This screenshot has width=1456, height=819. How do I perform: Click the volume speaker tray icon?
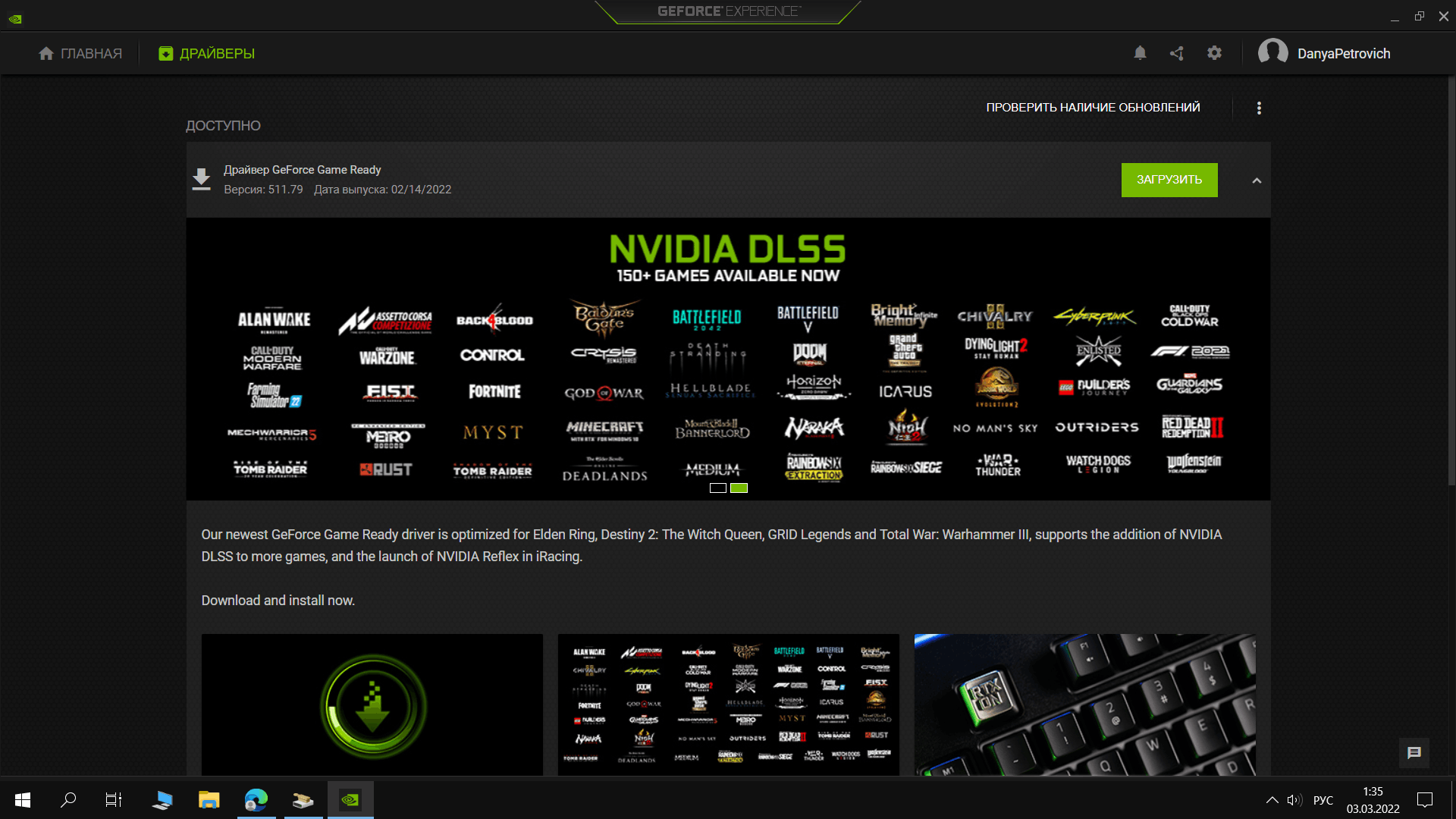pos(1294,800)
